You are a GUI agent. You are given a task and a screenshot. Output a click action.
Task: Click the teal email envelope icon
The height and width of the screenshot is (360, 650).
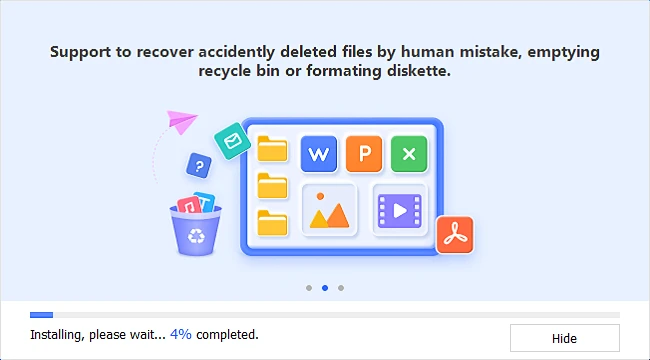coord(232,141)
